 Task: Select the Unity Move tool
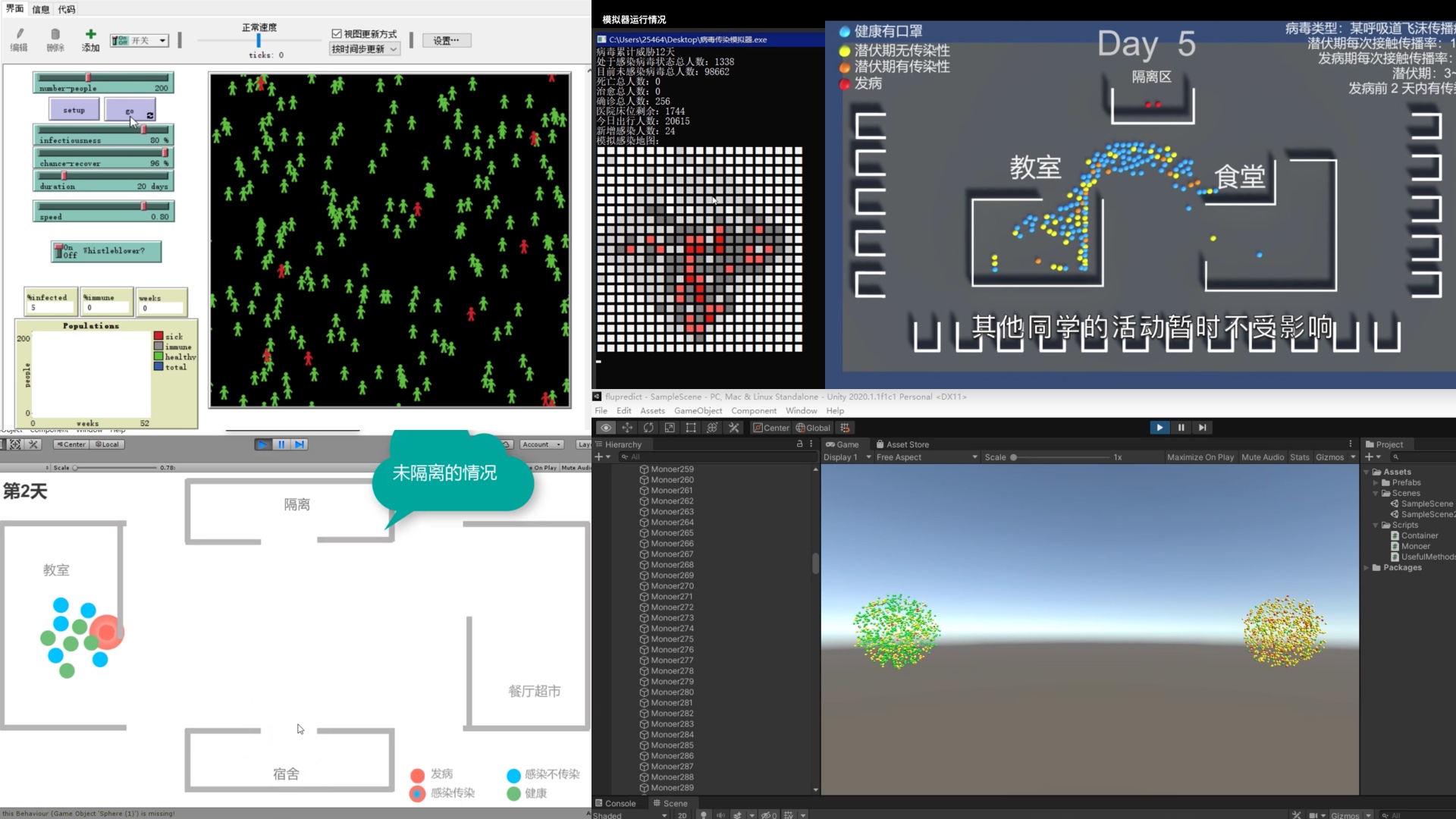point(627,428)
